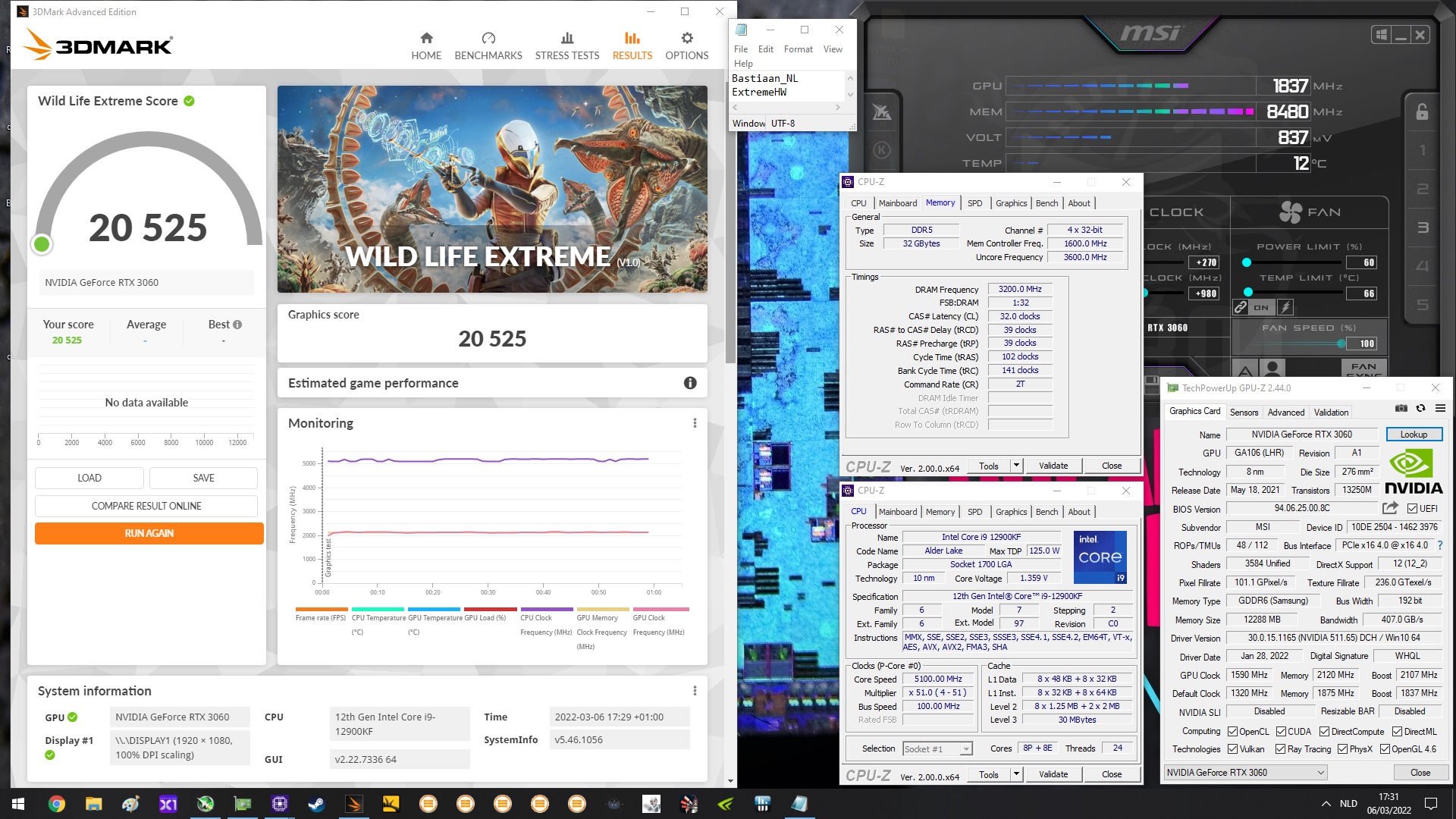
Task: Open the NVIDIA taskbar icon
Action: 726,804
